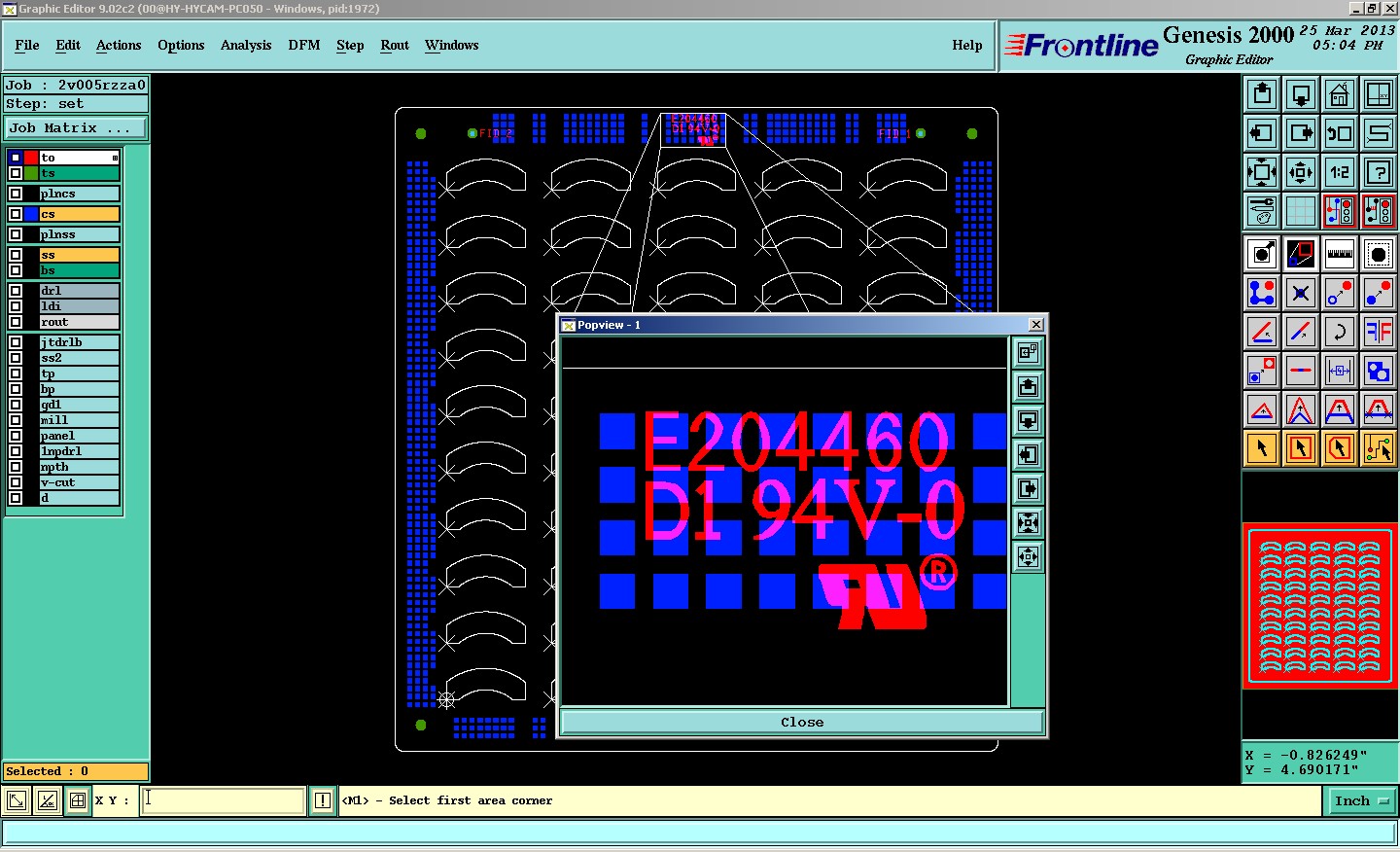The image size is (1400, 852).
Task: Open the Actions menu
Action: (x=119, y=45)
